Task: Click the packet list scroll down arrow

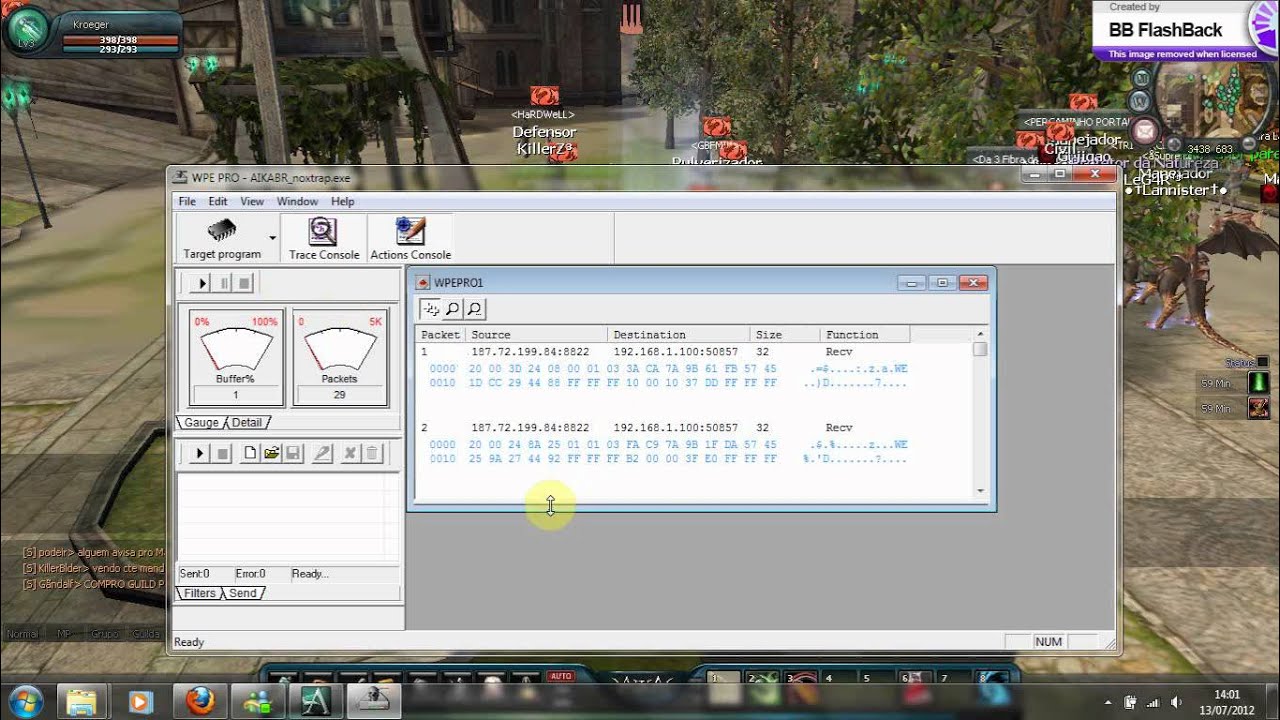Action: [980, 491]
